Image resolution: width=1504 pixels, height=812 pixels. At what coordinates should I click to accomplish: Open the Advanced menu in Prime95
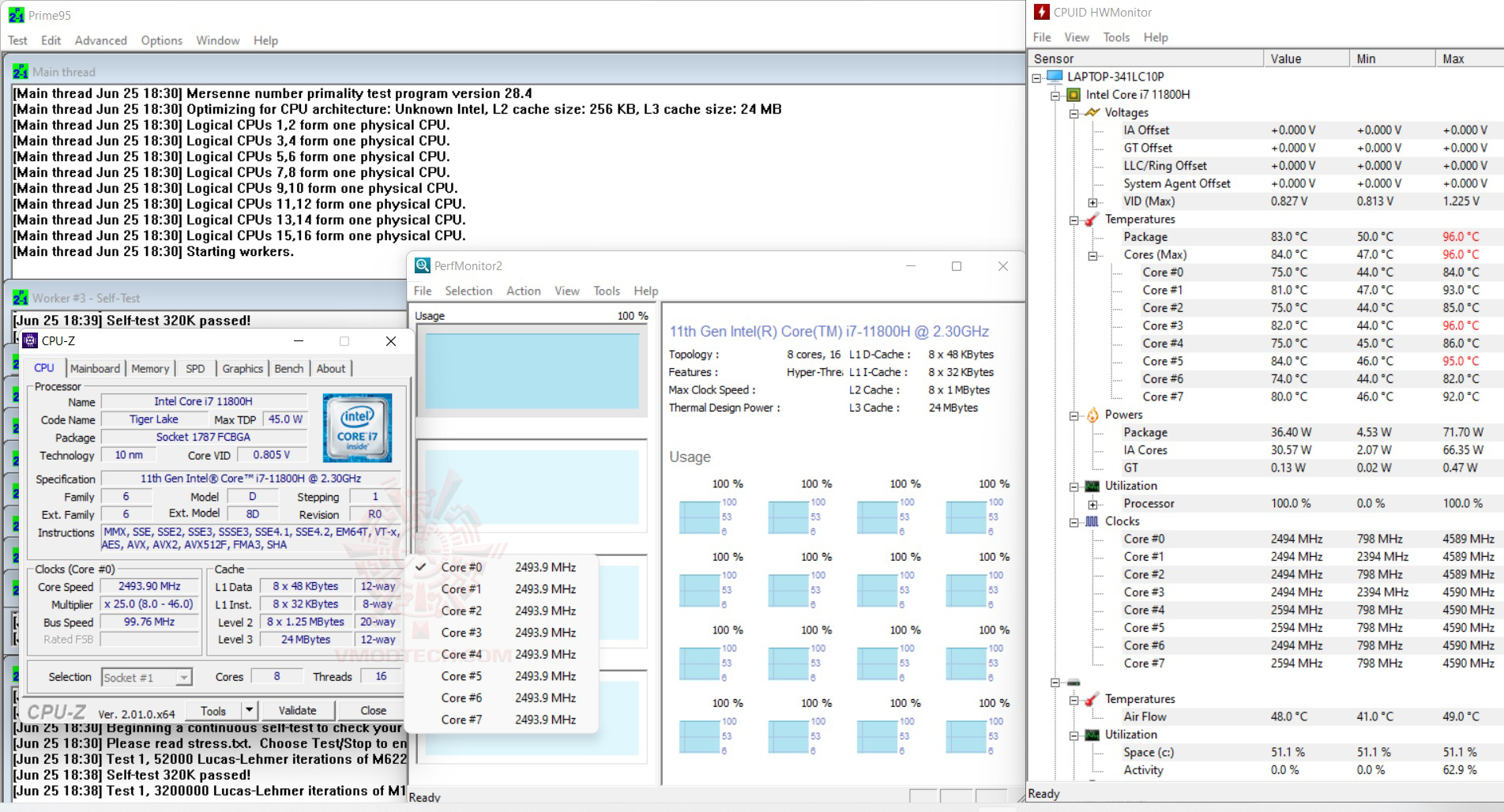click(x=100, y=40)
